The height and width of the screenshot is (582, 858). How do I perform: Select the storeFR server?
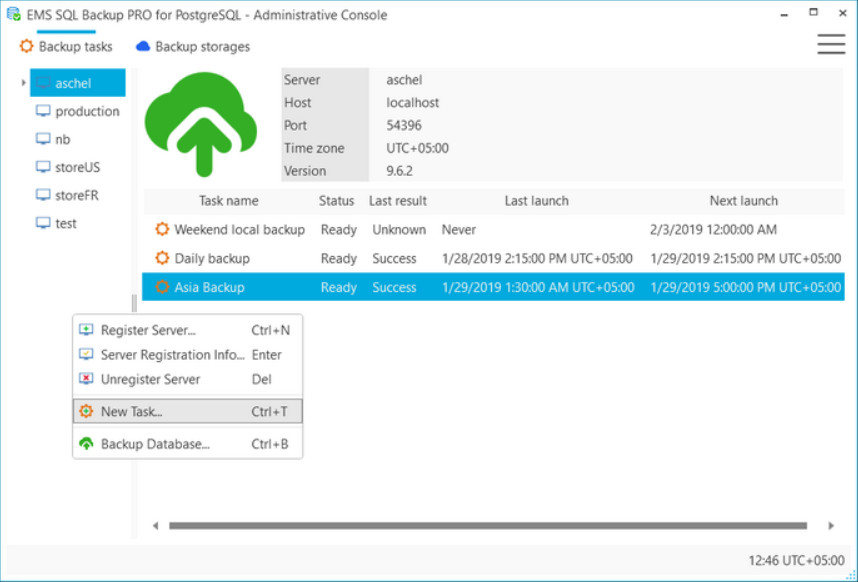pos(67,195)
